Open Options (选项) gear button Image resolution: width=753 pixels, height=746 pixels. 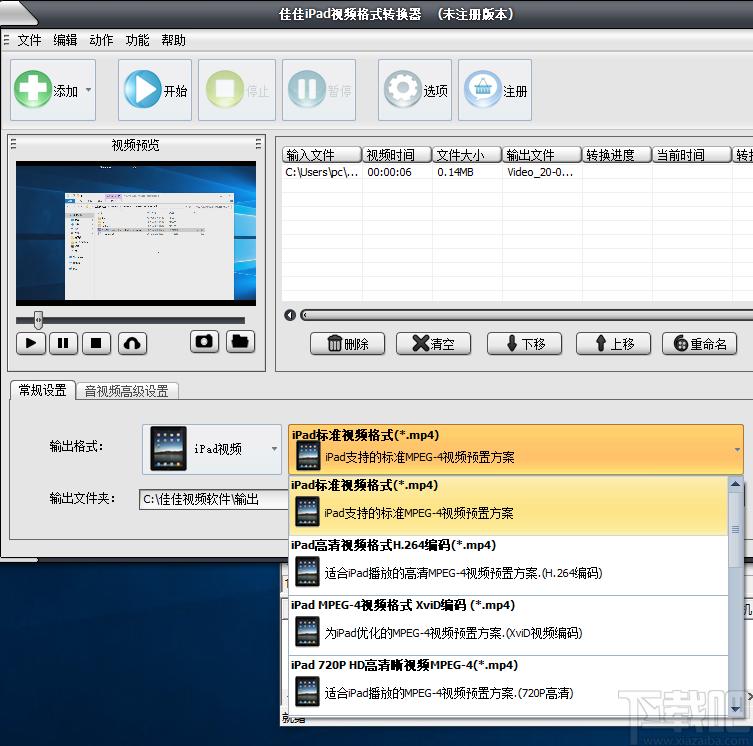coord(415,90)
